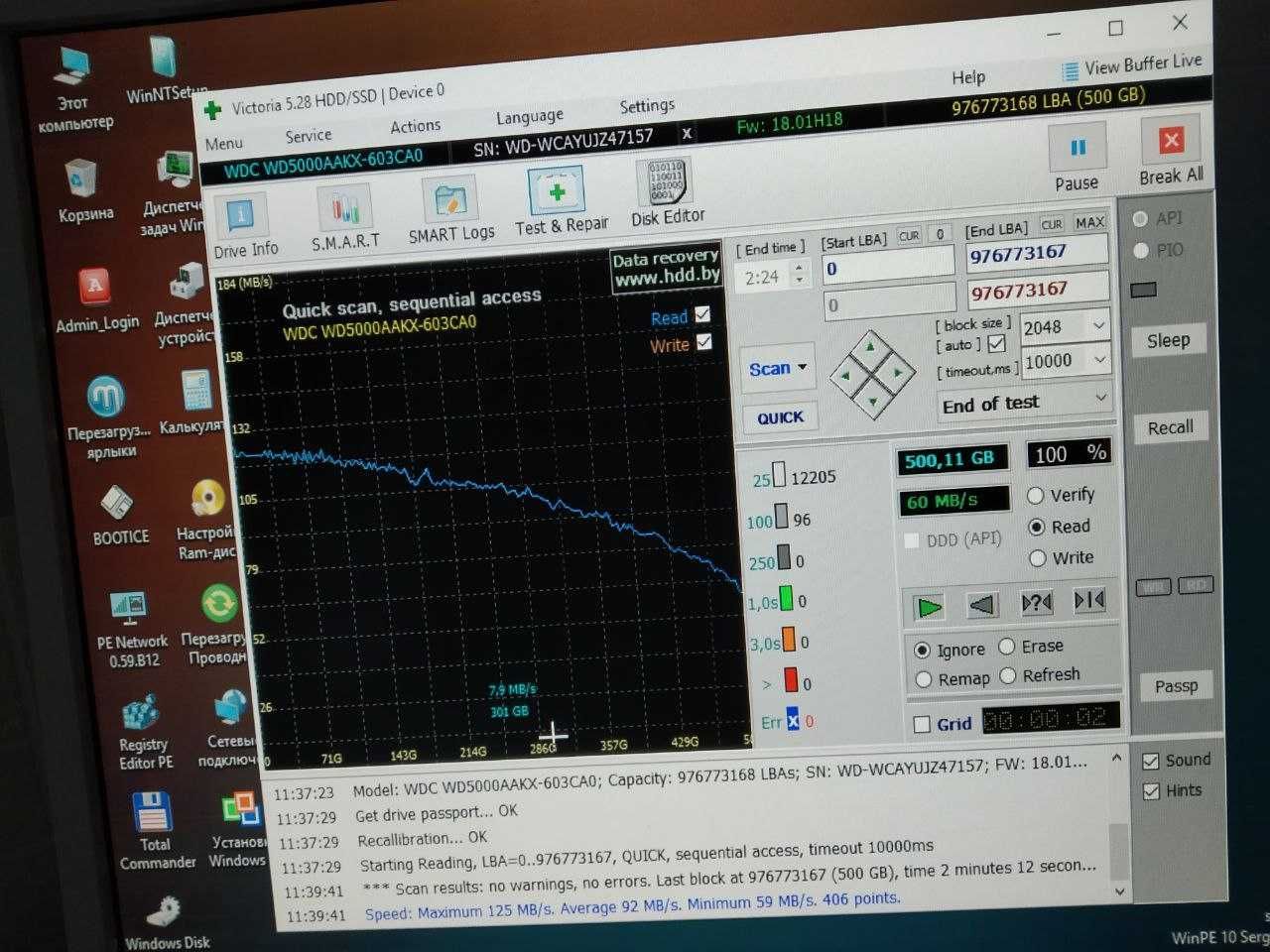Open the S.M.A.R.T toolbar icon
Image resolution: width=1270 pixels, height=952 pixels.
coord(344,209)
